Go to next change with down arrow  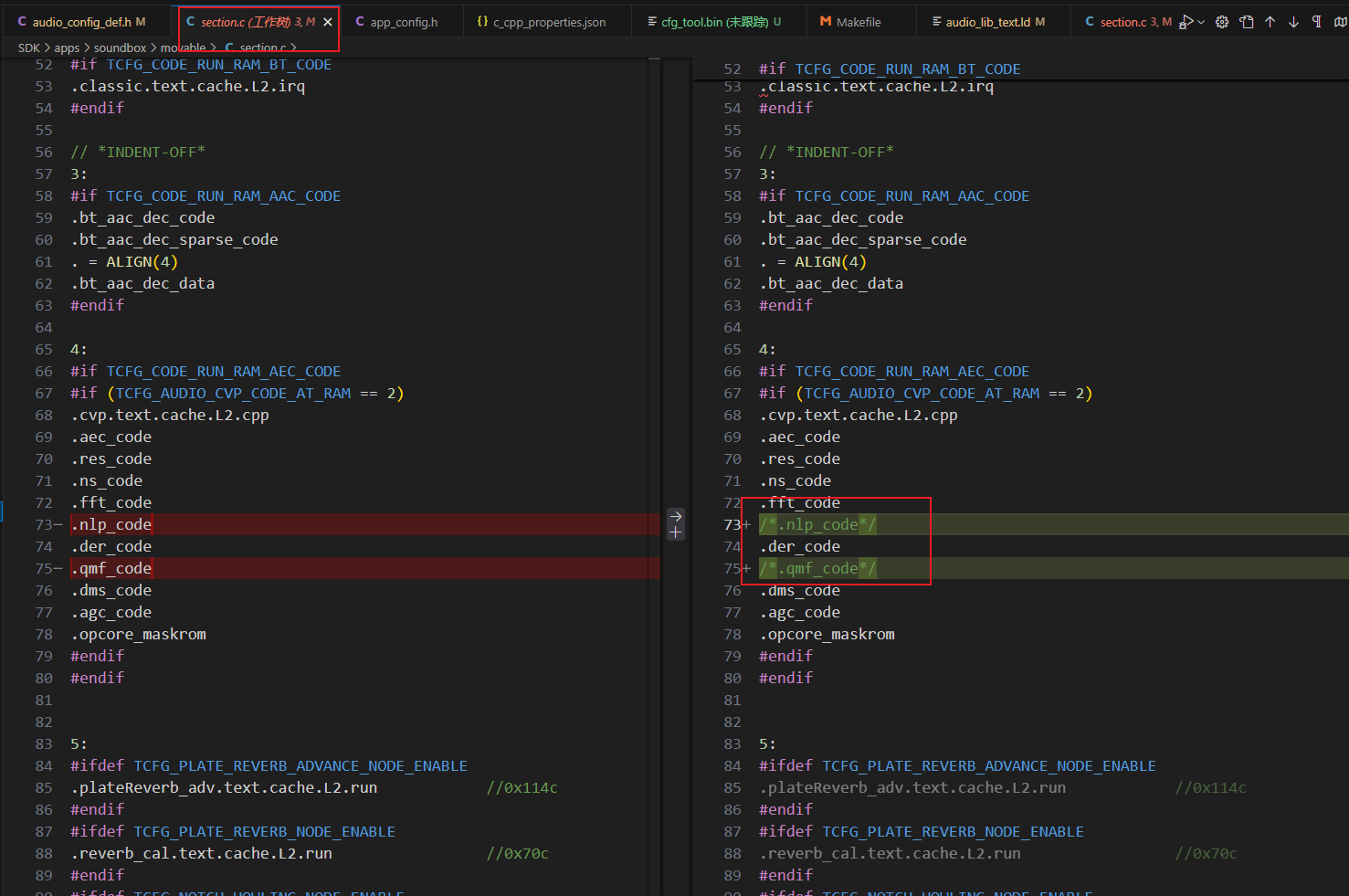[1294, 22]
